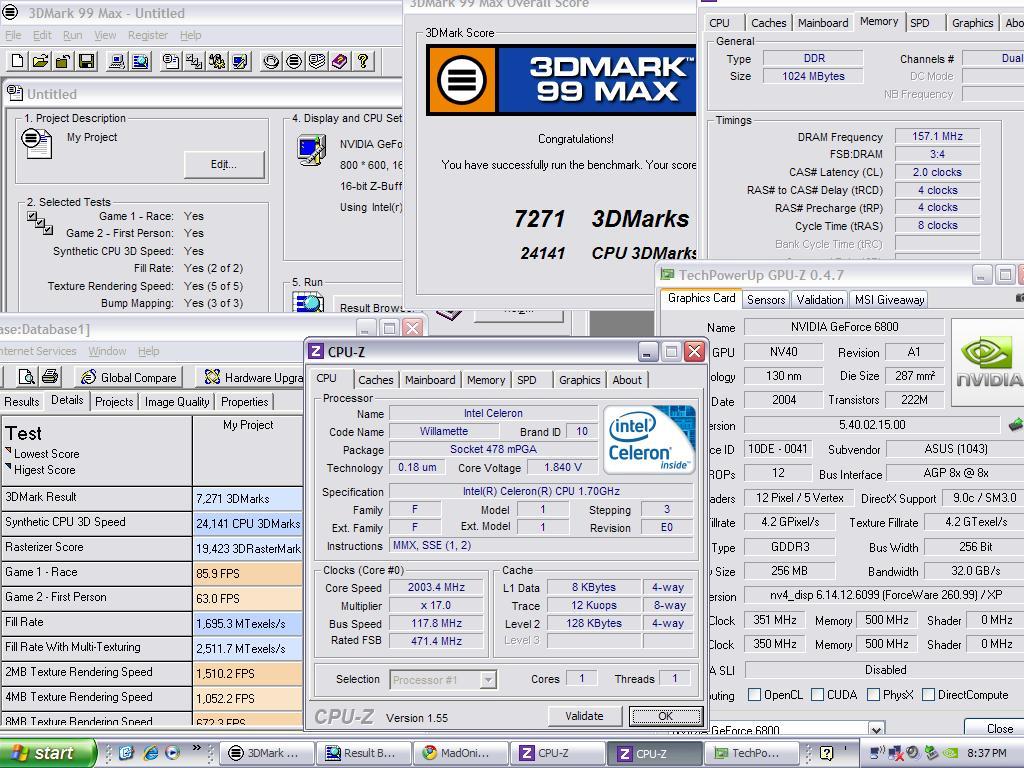Click the computer system info toolbar icon
The width and height of the screenshot is (1024, 768).
click(x=117, y=61)
